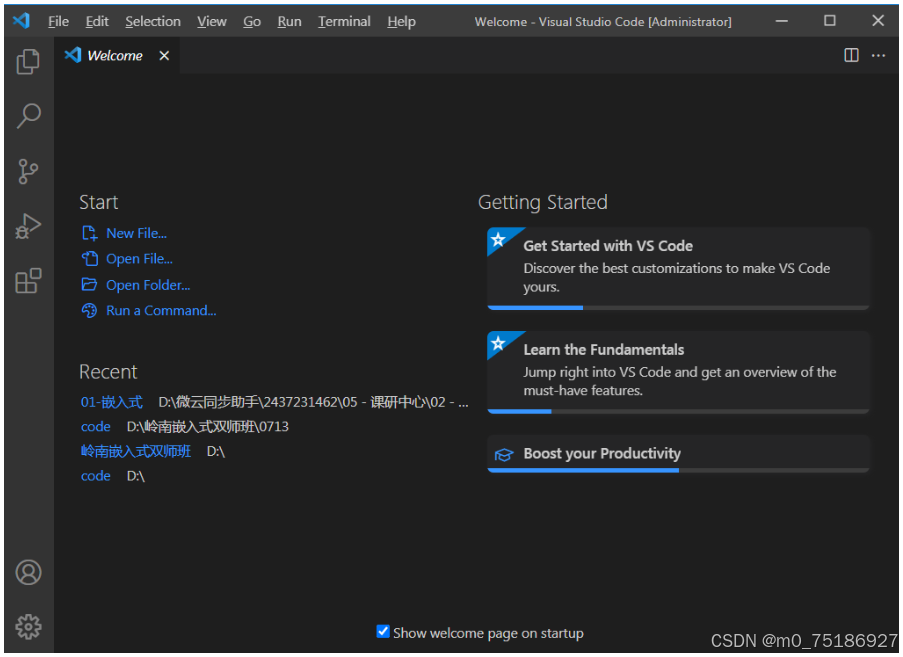The image size is (903, 657).
Task: Click the path text D:\岭南嵌入式双师班\0713
Action: coord(207,427)
